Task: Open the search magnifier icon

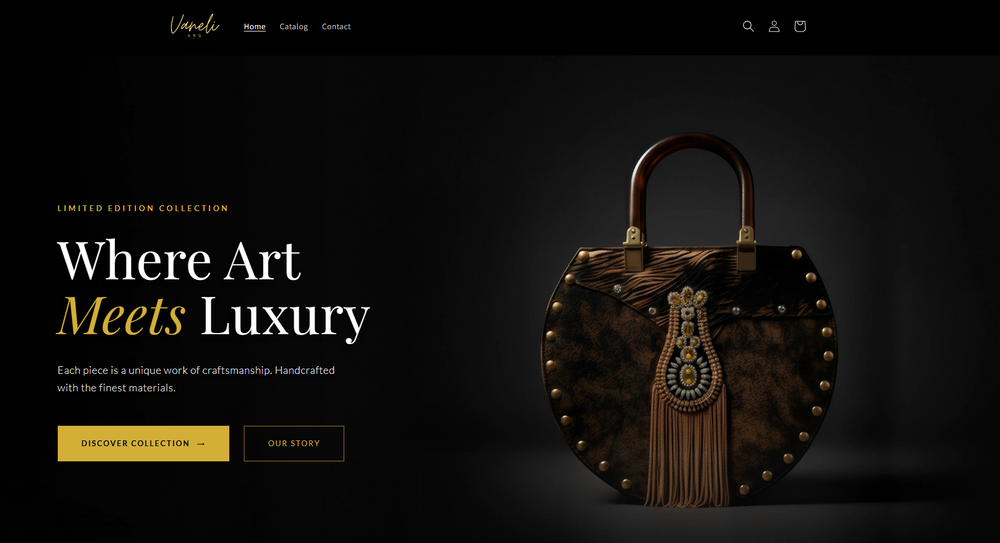Action: [748, 26]
